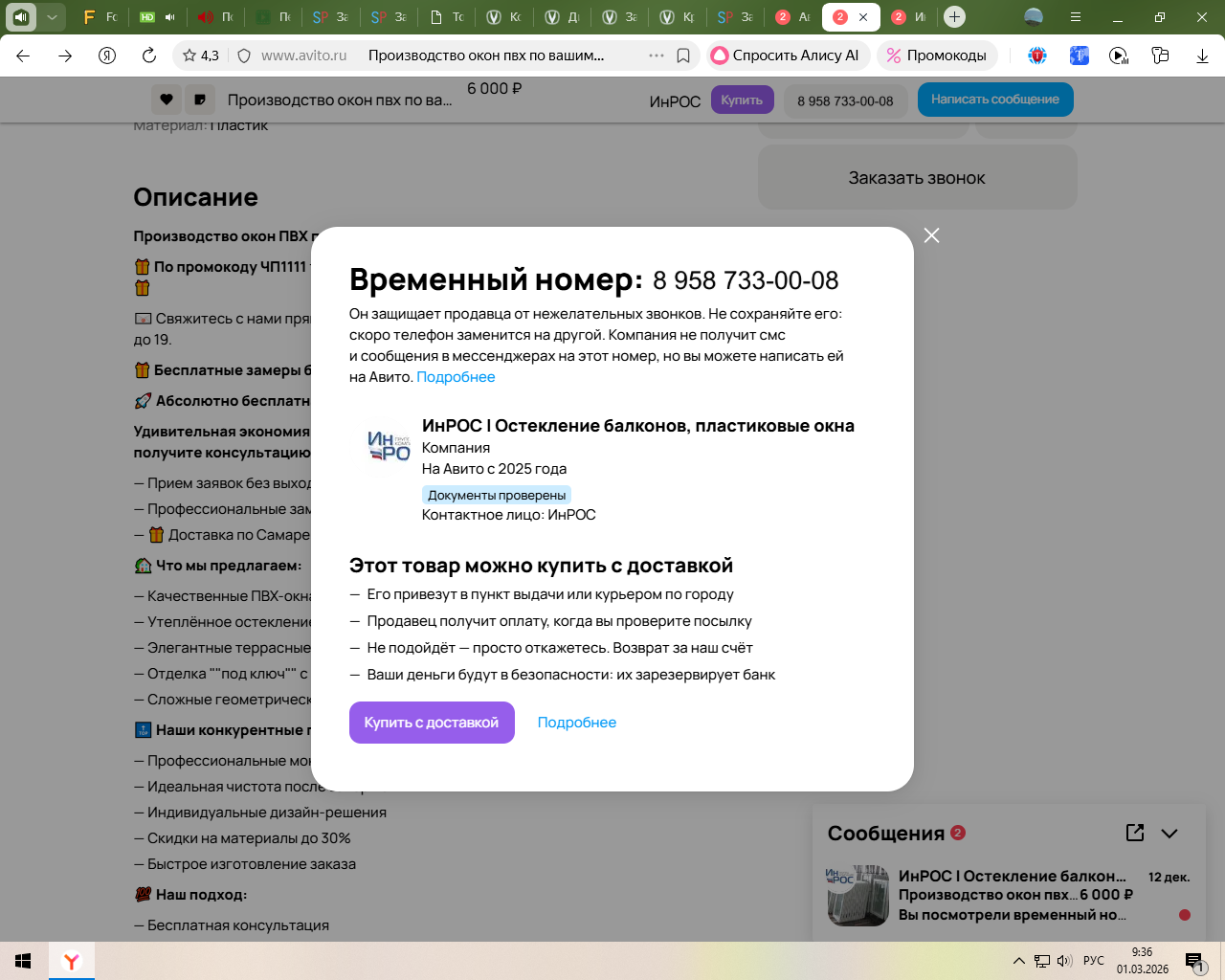The height and width of the screenshot is (980, 1225).
Task: Click the address bar showing www.avito.ru
Action: click(304, 56)
